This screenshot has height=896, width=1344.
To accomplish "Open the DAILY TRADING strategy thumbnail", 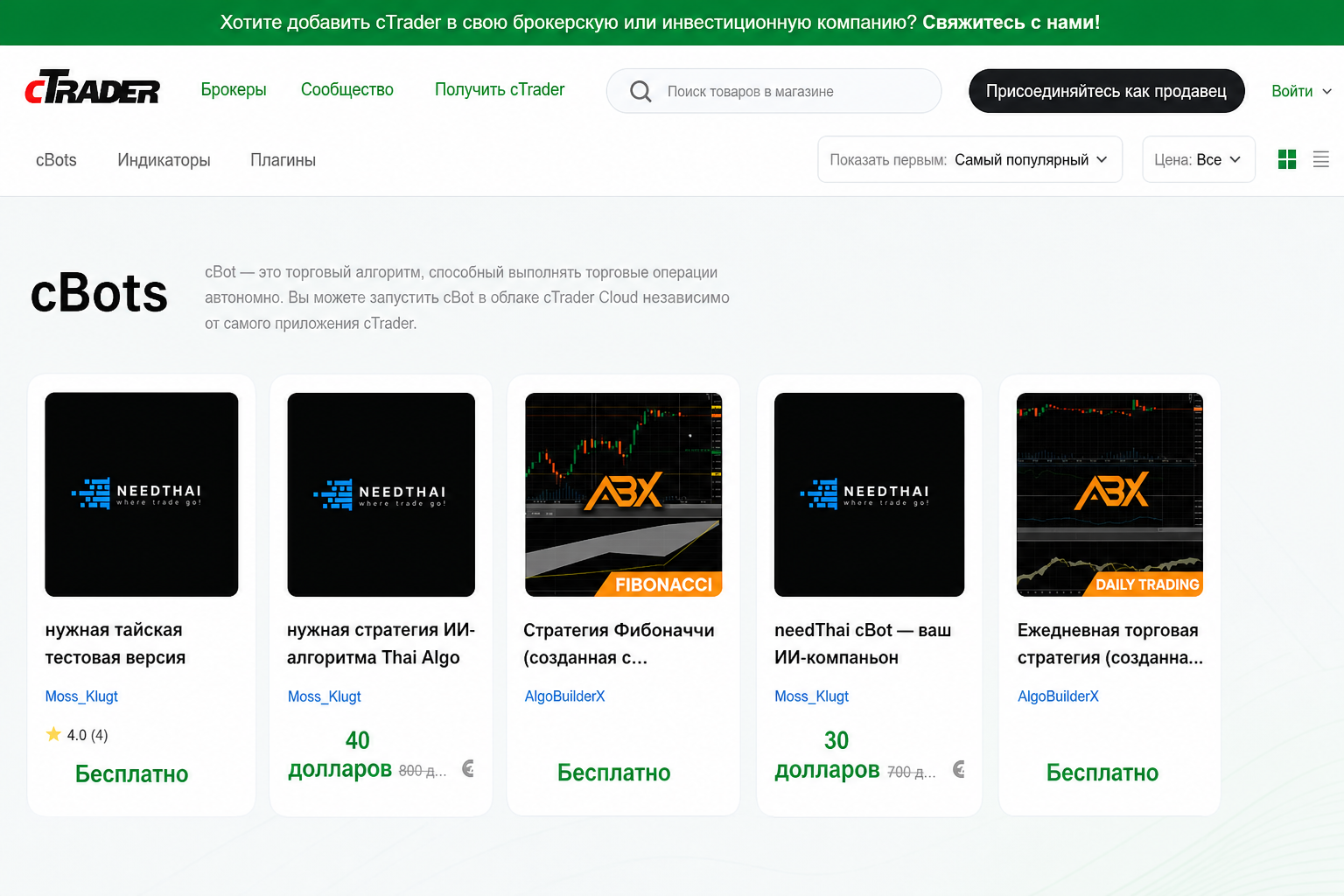I will (x=1109, y=494).
